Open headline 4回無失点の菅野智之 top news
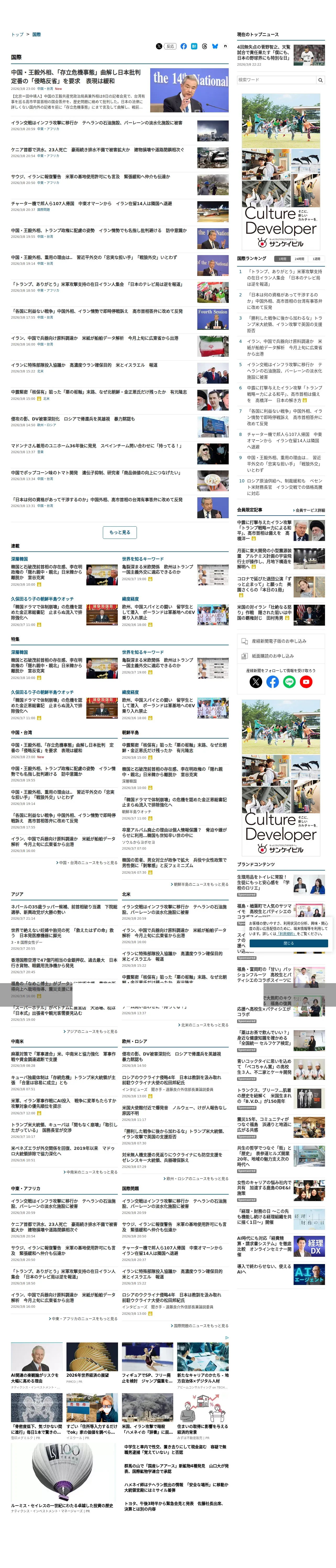This screenshot has height=1568, width=336. pos(264,52)
